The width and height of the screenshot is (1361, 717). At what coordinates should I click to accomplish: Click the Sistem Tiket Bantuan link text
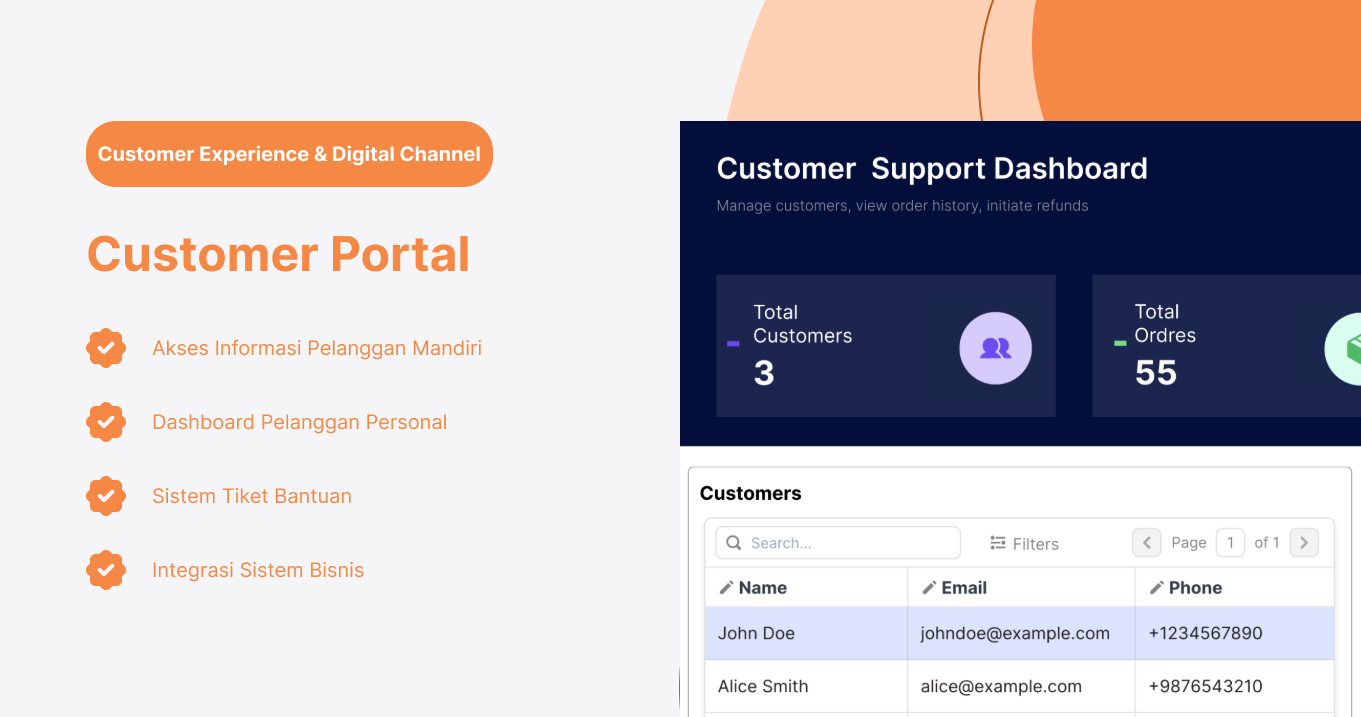click(251, 496)
